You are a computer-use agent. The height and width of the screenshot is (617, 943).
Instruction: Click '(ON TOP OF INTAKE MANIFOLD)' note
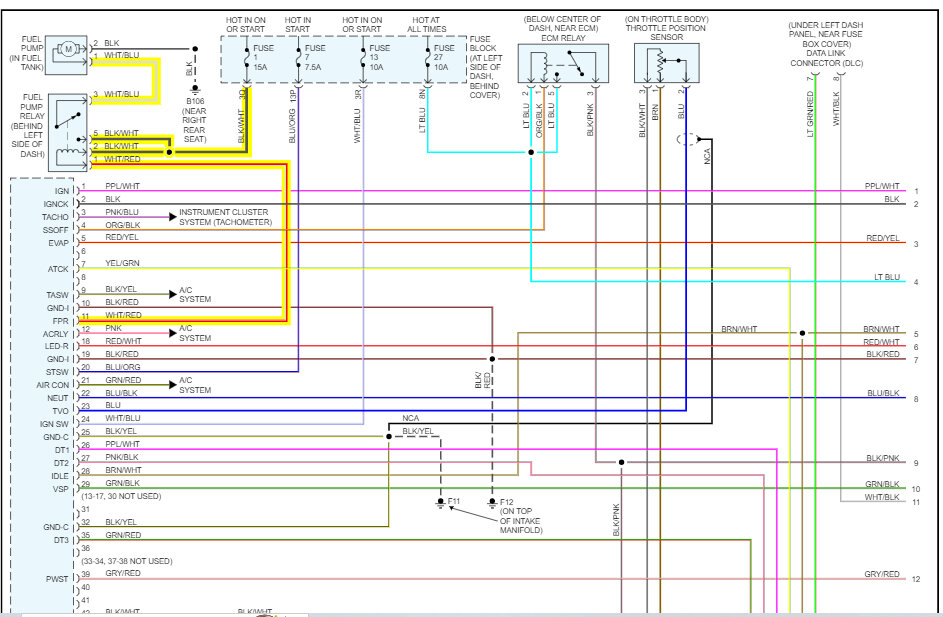pos(521,521)
